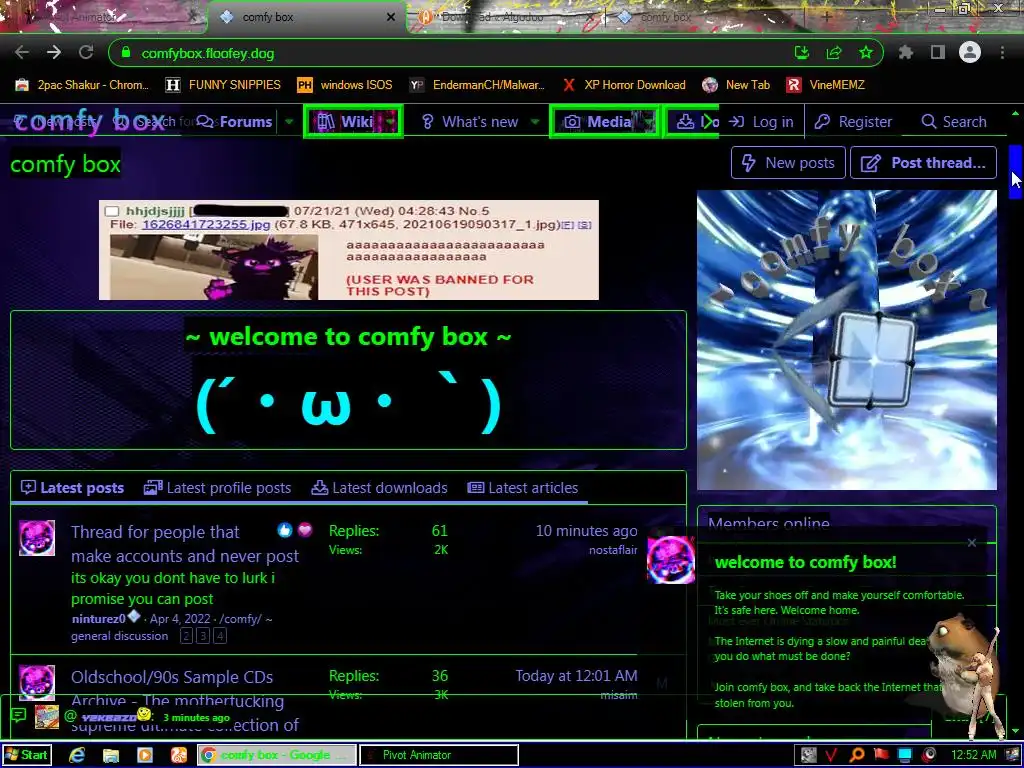Click the blue page scrollbar thumb
Screen dimensions: 1024x768
[1015, 171]
